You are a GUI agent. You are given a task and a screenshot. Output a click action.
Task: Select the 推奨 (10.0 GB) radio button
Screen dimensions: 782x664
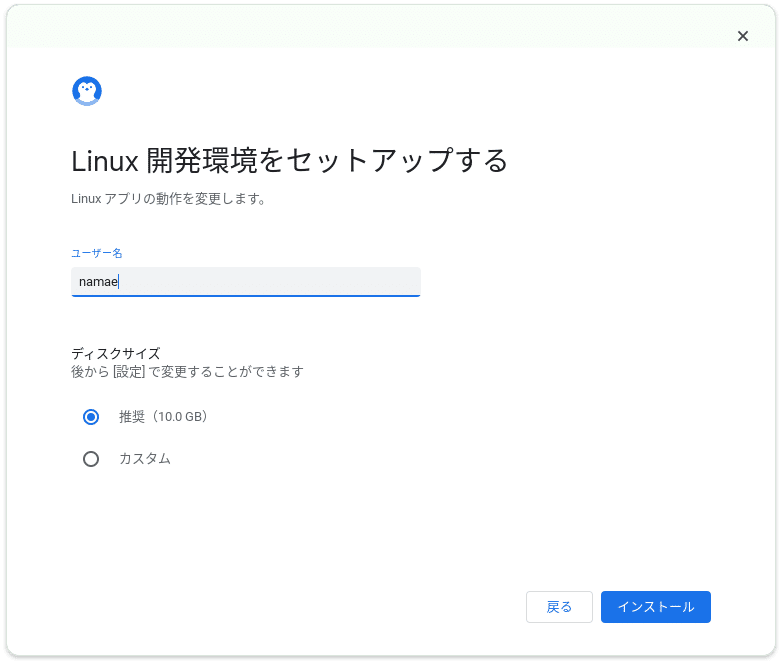pyautogui.click(x=91, y=417)
